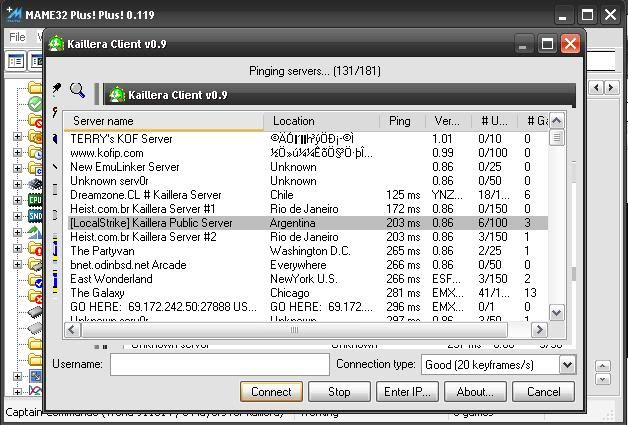The width and height of the screenshot is (628, 425).
Task: Open the File menu in MAME32
Action: click(x=17, y=37)
